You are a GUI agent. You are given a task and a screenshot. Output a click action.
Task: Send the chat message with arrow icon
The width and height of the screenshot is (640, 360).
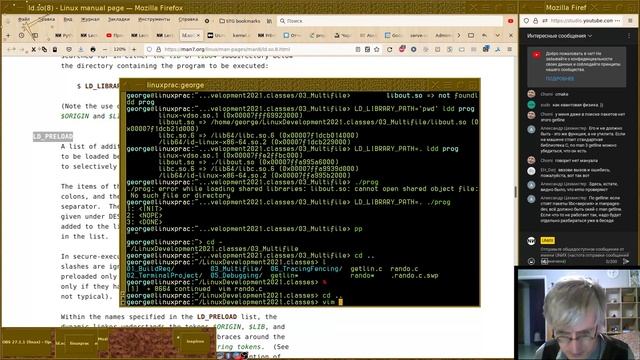pyautogui.click(x=626, y=261)
